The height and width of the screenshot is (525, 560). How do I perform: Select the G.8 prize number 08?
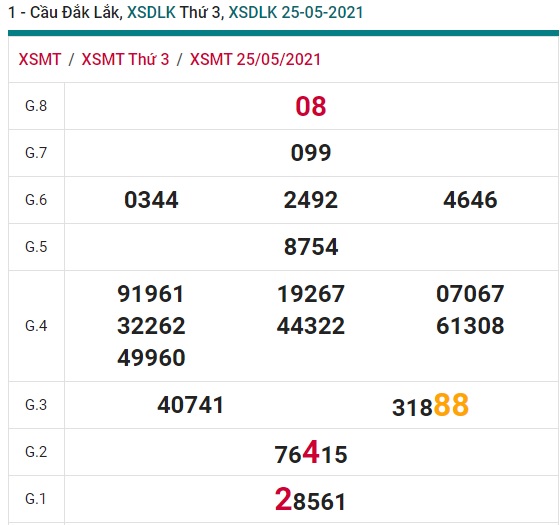click(311, 106)
